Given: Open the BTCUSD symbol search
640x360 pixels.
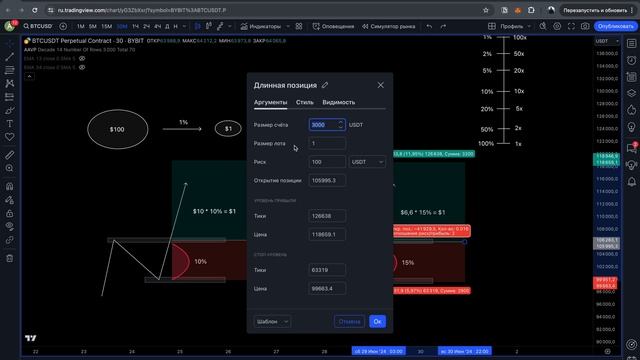Looking at the screenshot, I should coord(38,26).
